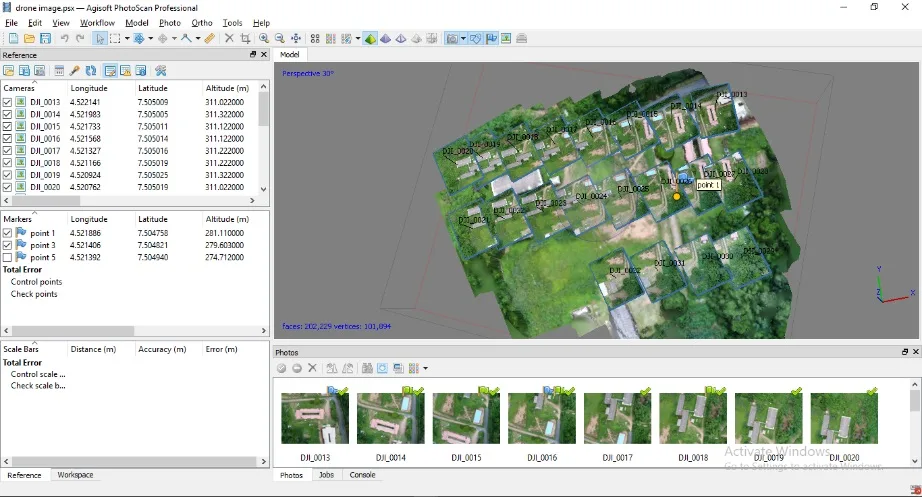
Task: Optimize cameras with the wand icon
Action: coord(75,71)
